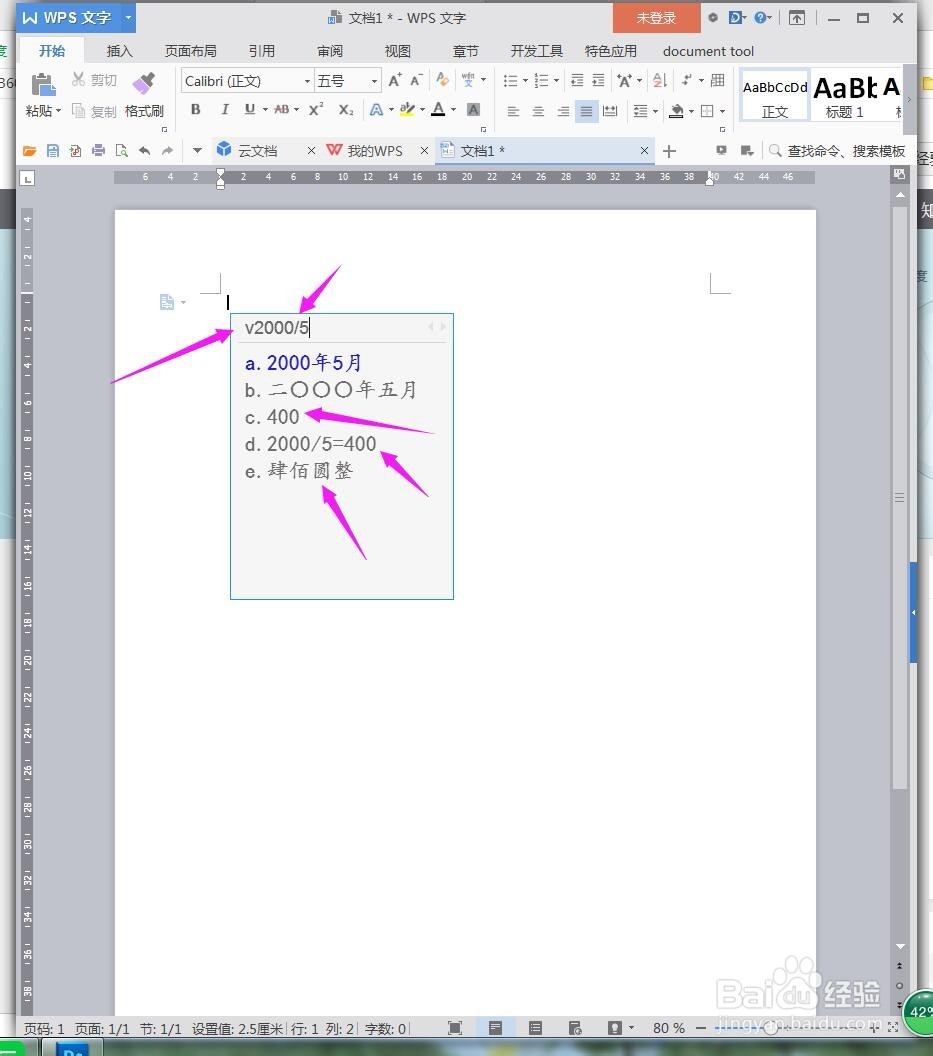Toggle Italic formatting
Screen dimensions: 933x1056
coord(224,109)
